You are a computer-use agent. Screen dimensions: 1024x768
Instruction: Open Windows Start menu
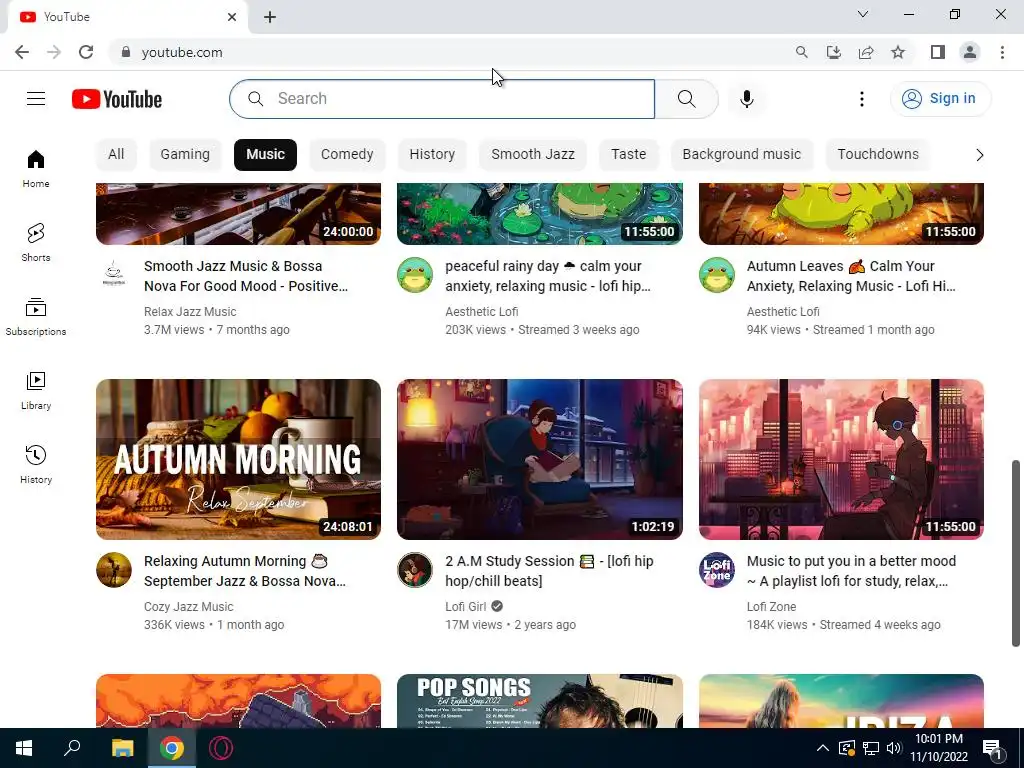[24, 748]
